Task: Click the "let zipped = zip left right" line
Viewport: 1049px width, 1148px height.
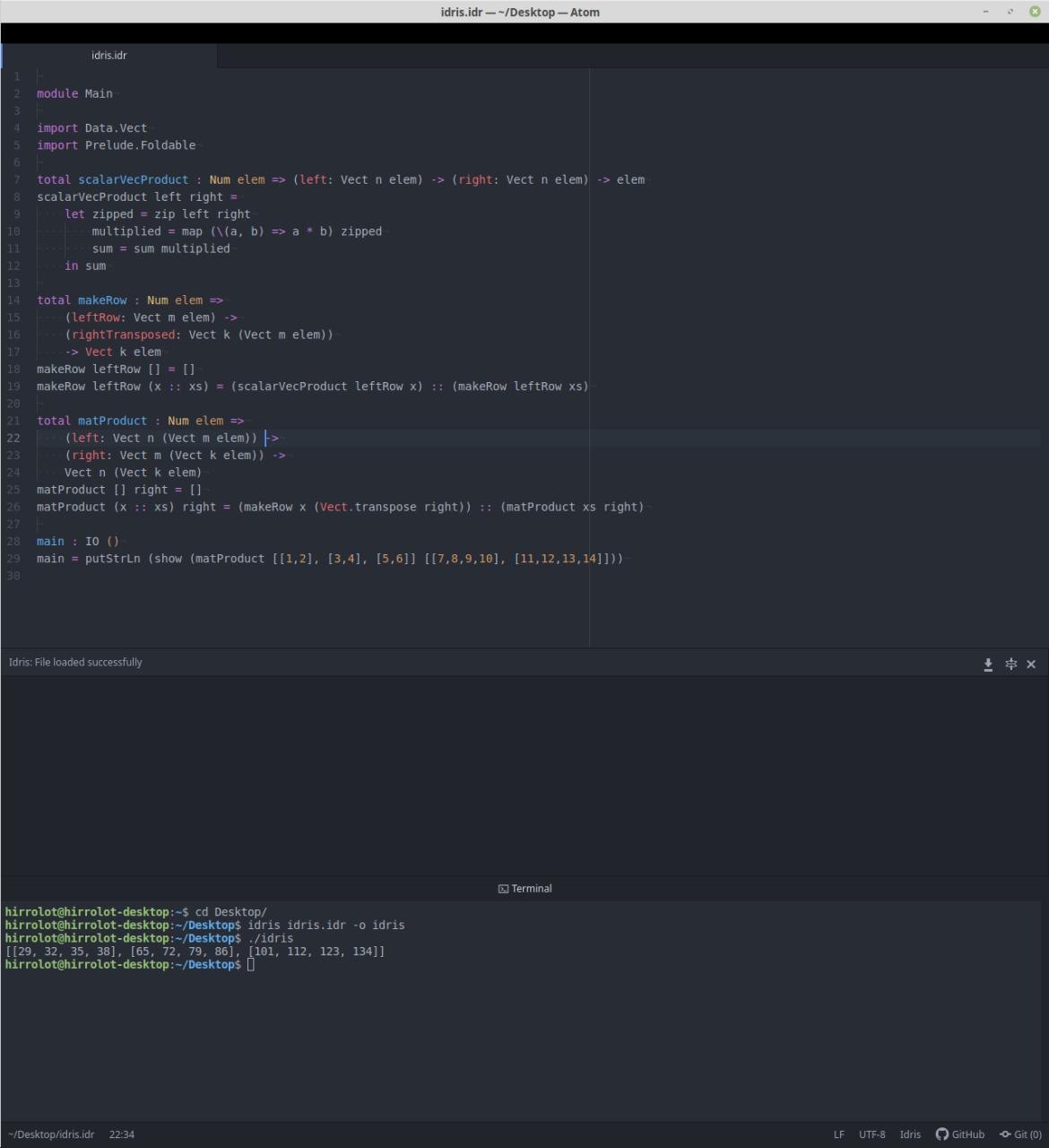Action: pos(157,214)
